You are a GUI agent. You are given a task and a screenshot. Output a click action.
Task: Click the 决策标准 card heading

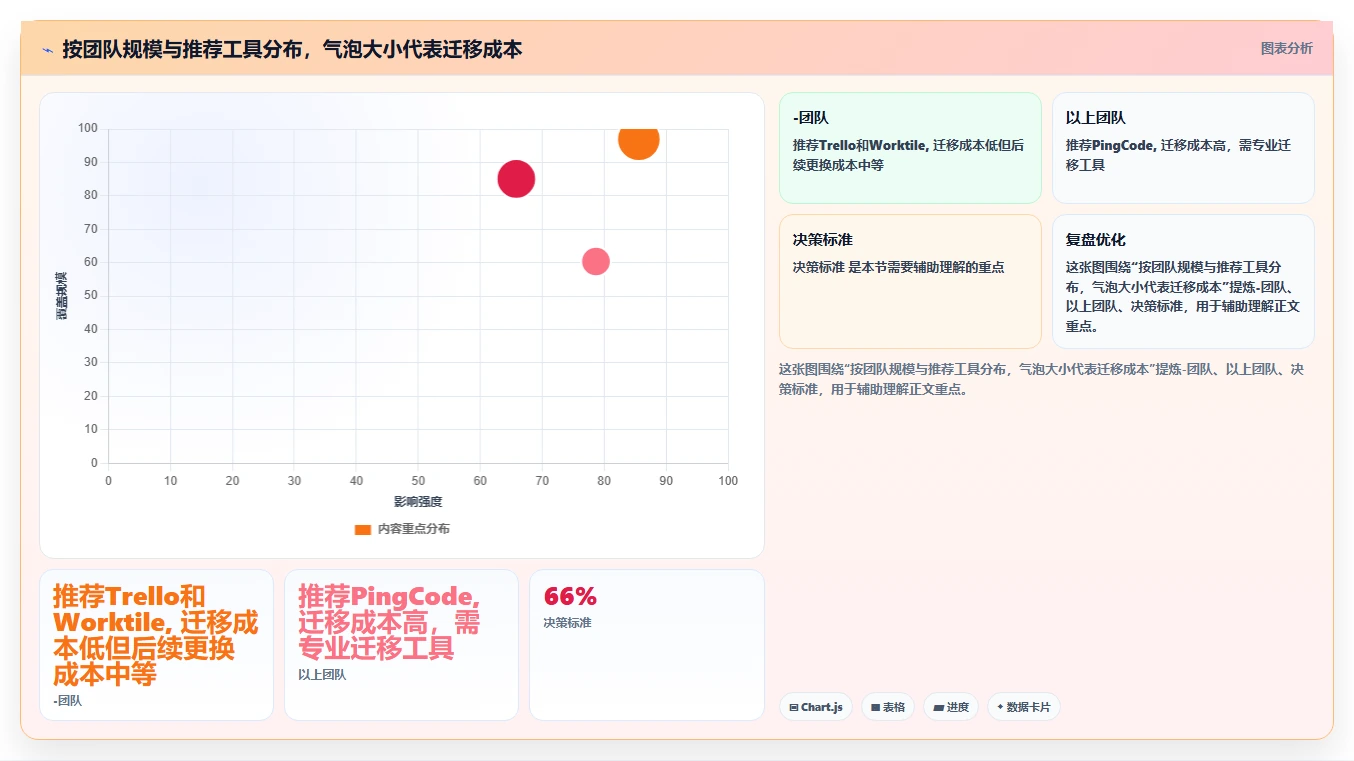click(823, 239)
